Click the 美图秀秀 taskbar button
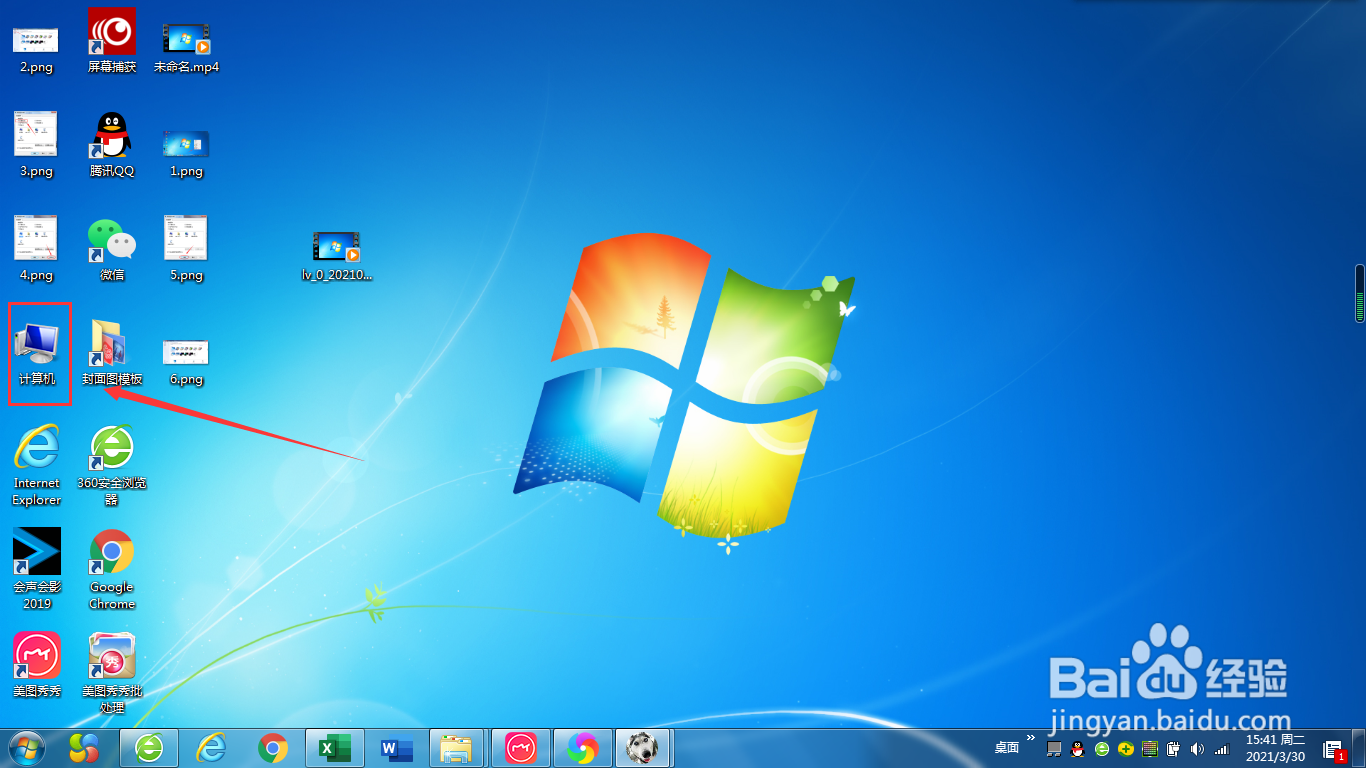The image size is (1366, 768). (521, 748)
